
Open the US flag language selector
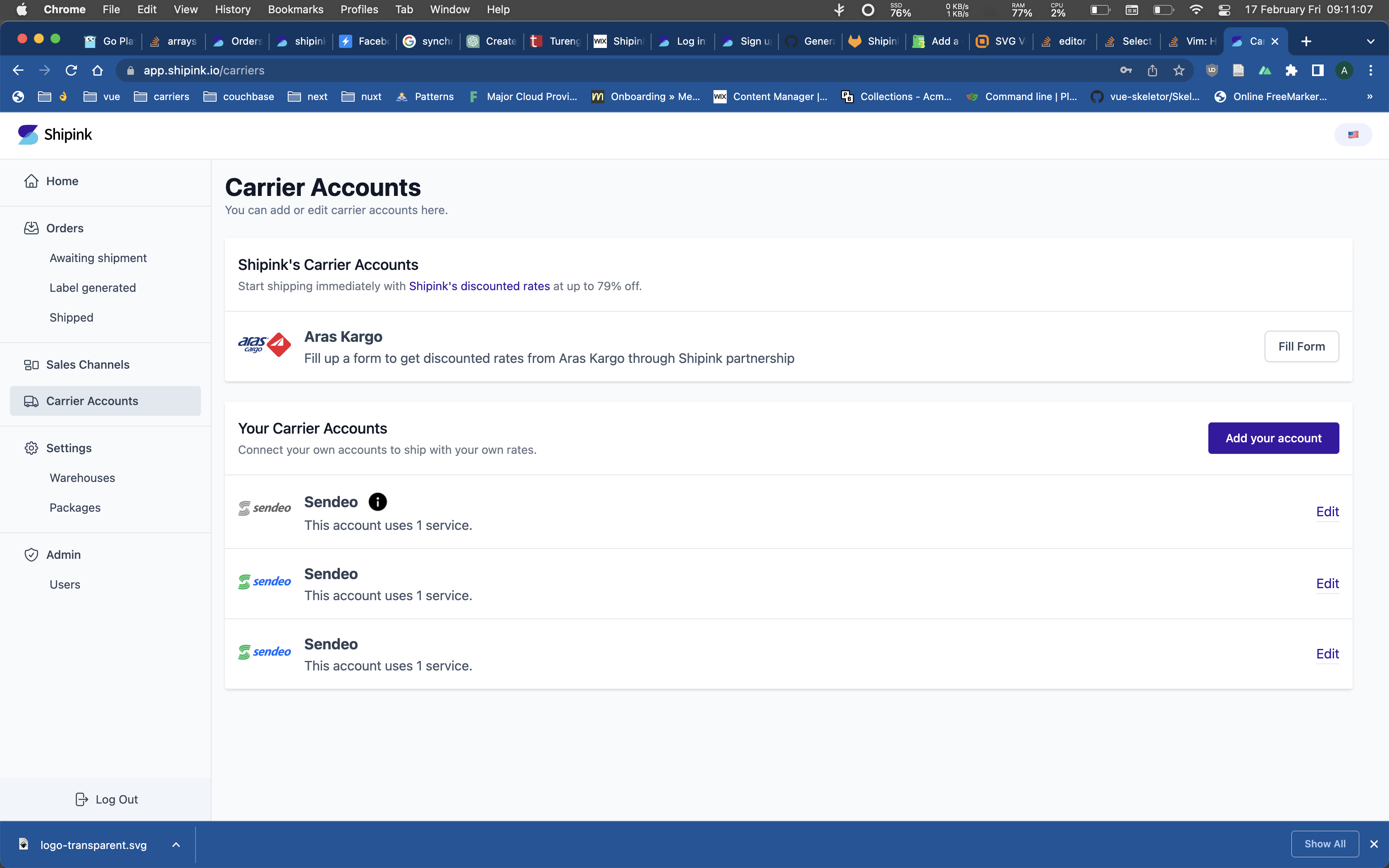[x=1353, y=134]
